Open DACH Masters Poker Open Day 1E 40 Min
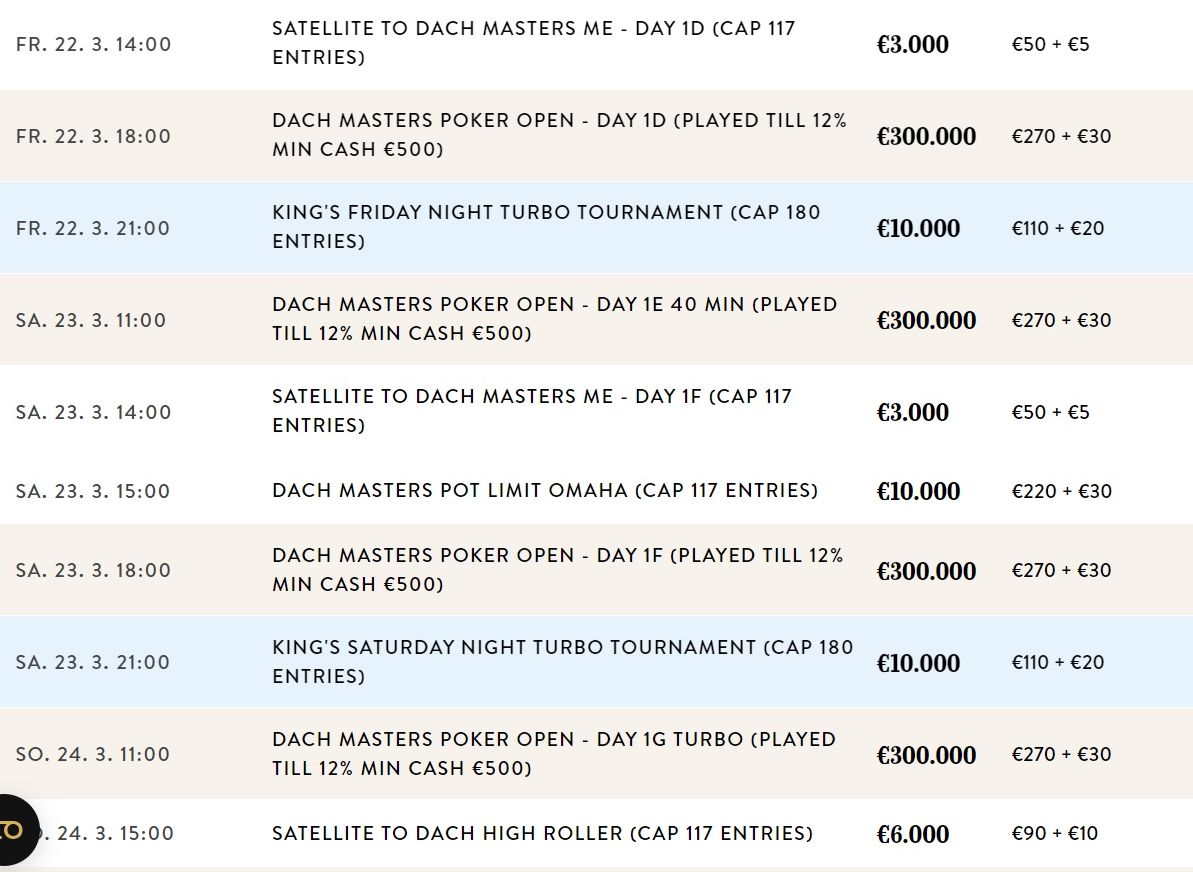The height and width of the screenshot is (872, 1193). point(555,319)
